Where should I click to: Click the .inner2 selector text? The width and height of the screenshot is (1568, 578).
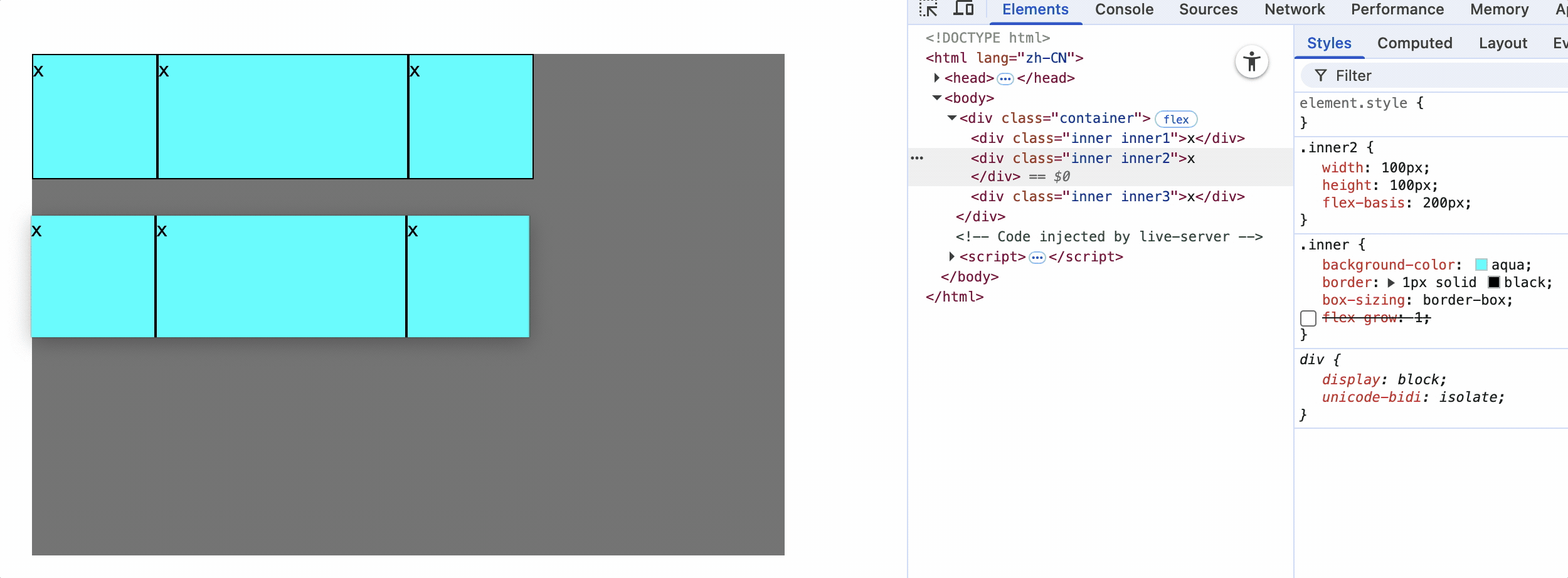(1328, 147)
